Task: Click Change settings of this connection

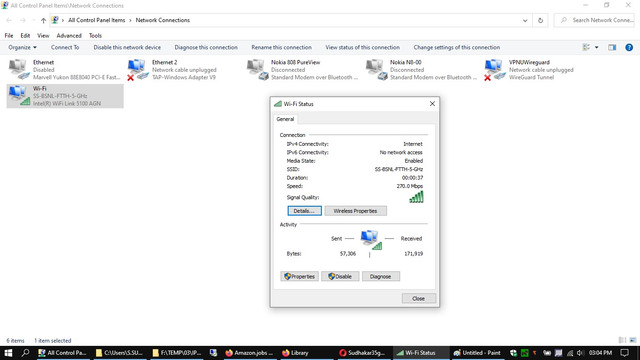Action: [x=457, y=47]
